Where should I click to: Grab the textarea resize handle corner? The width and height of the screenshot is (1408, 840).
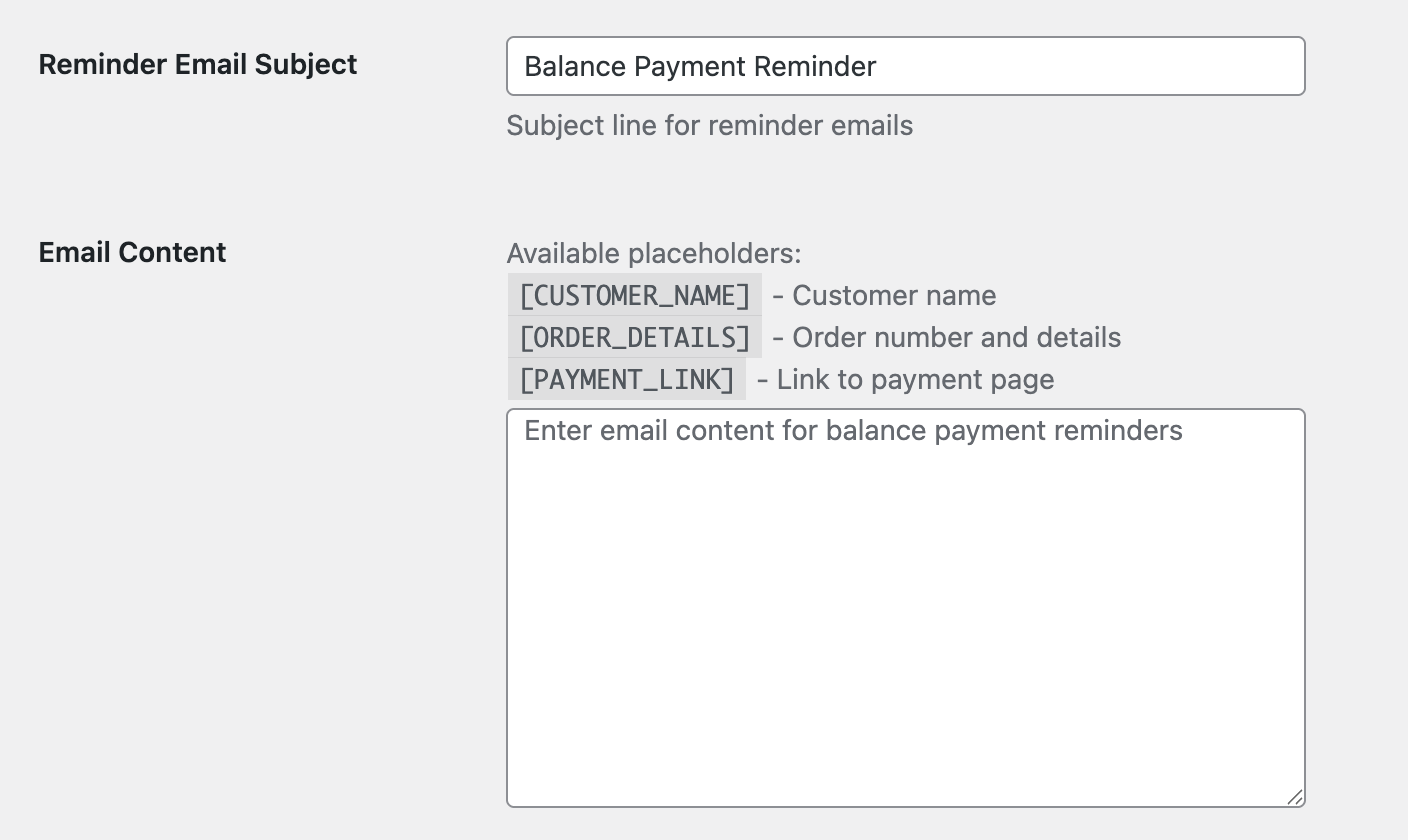tap(1294, 796)
